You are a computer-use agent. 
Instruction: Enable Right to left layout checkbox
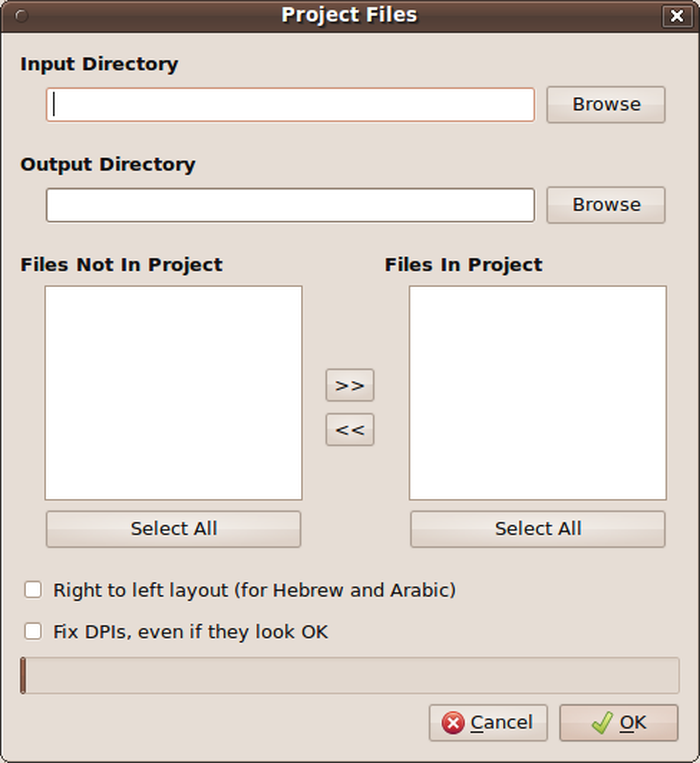coord(33,590)
